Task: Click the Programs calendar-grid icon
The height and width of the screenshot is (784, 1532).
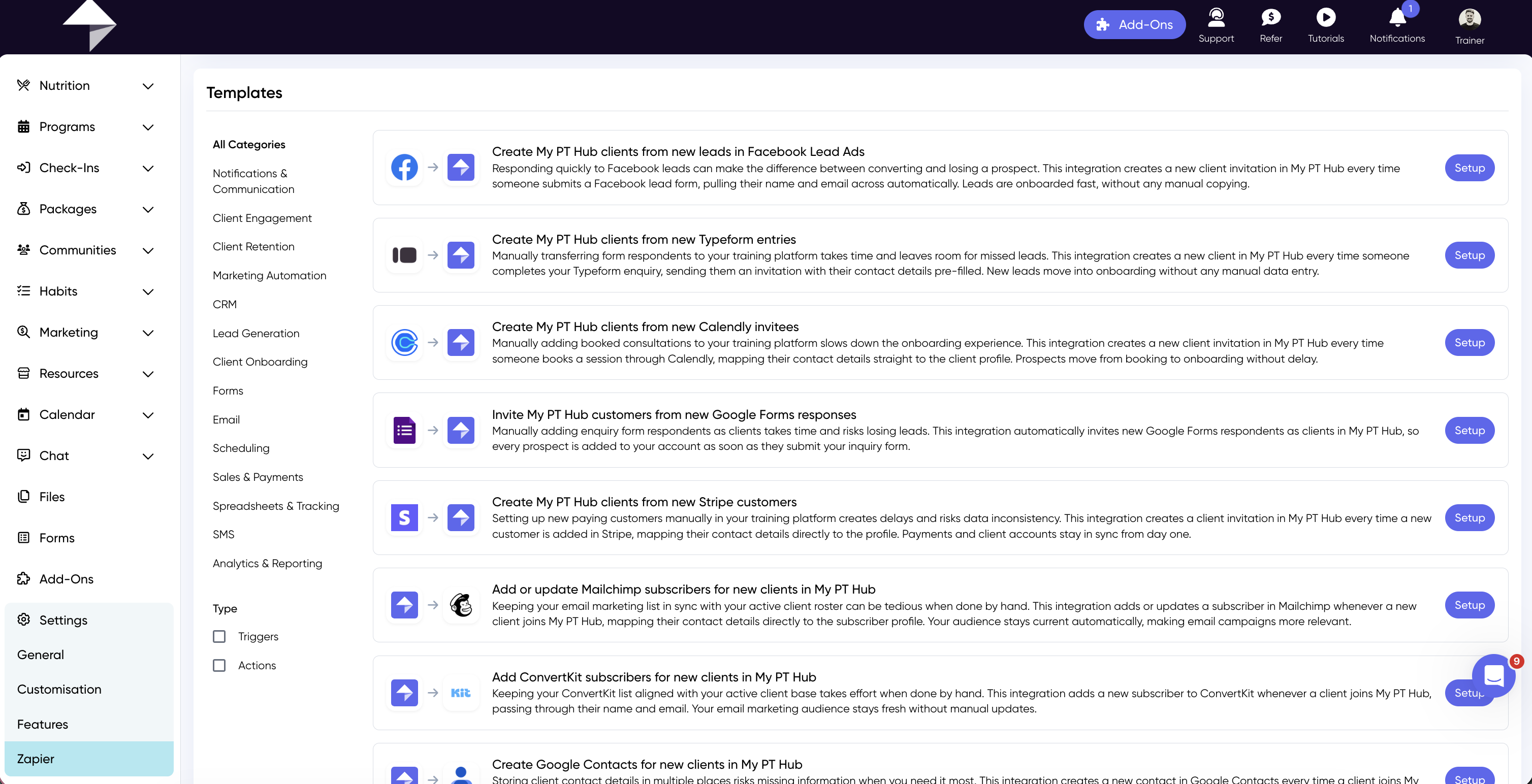Action: pos(24,126)
